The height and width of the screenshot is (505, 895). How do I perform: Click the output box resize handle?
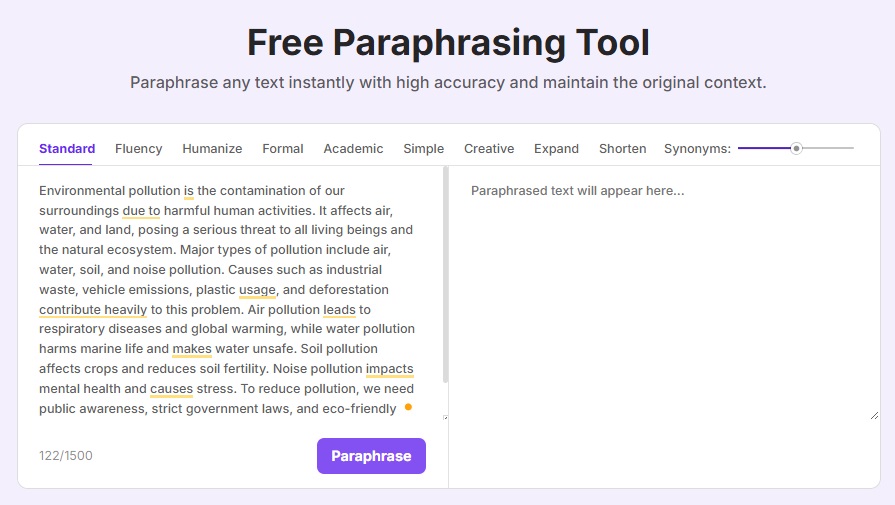click(x=874, y=415)
